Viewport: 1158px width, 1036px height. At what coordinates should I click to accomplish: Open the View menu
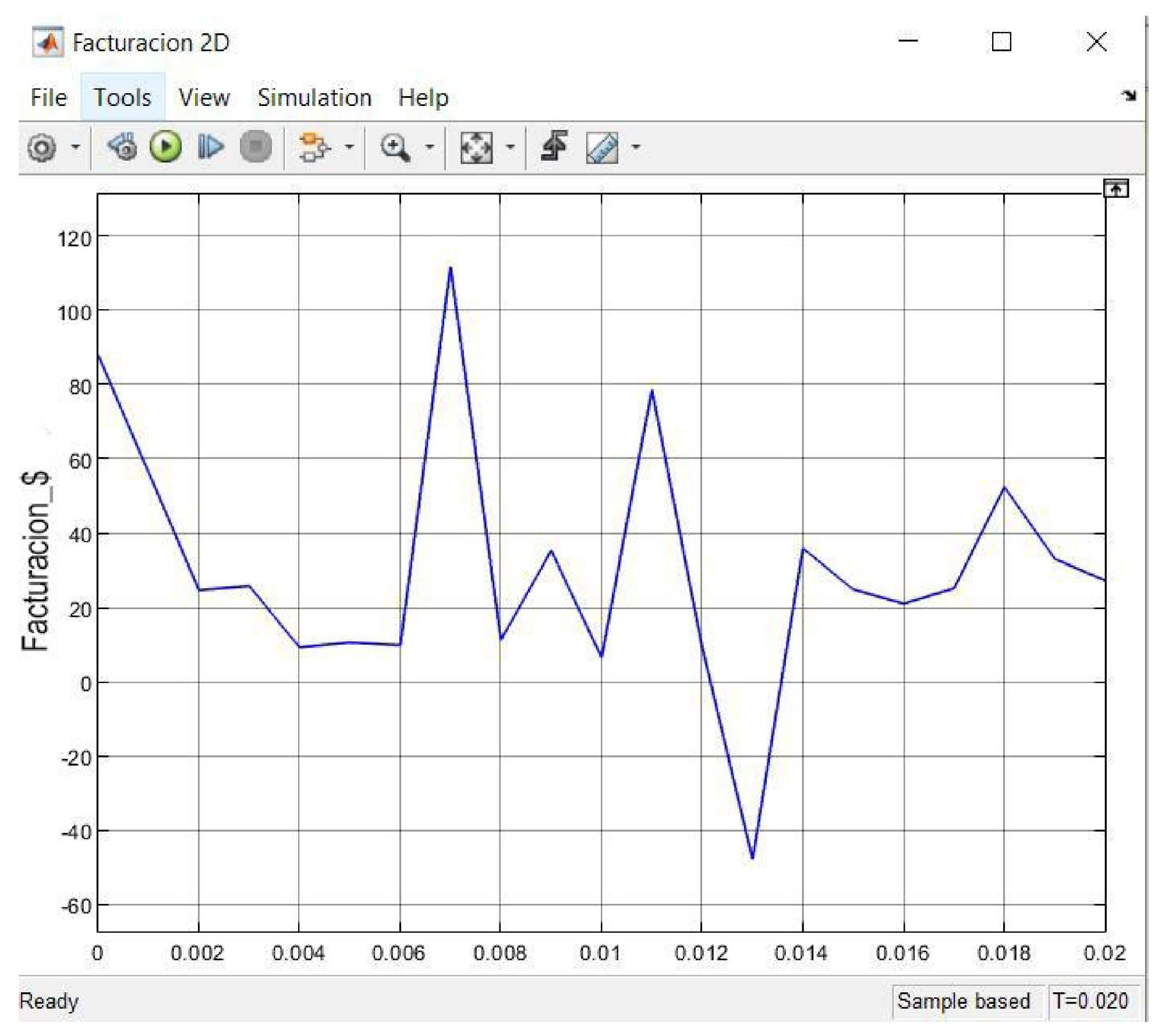click(x=204, y=97)
